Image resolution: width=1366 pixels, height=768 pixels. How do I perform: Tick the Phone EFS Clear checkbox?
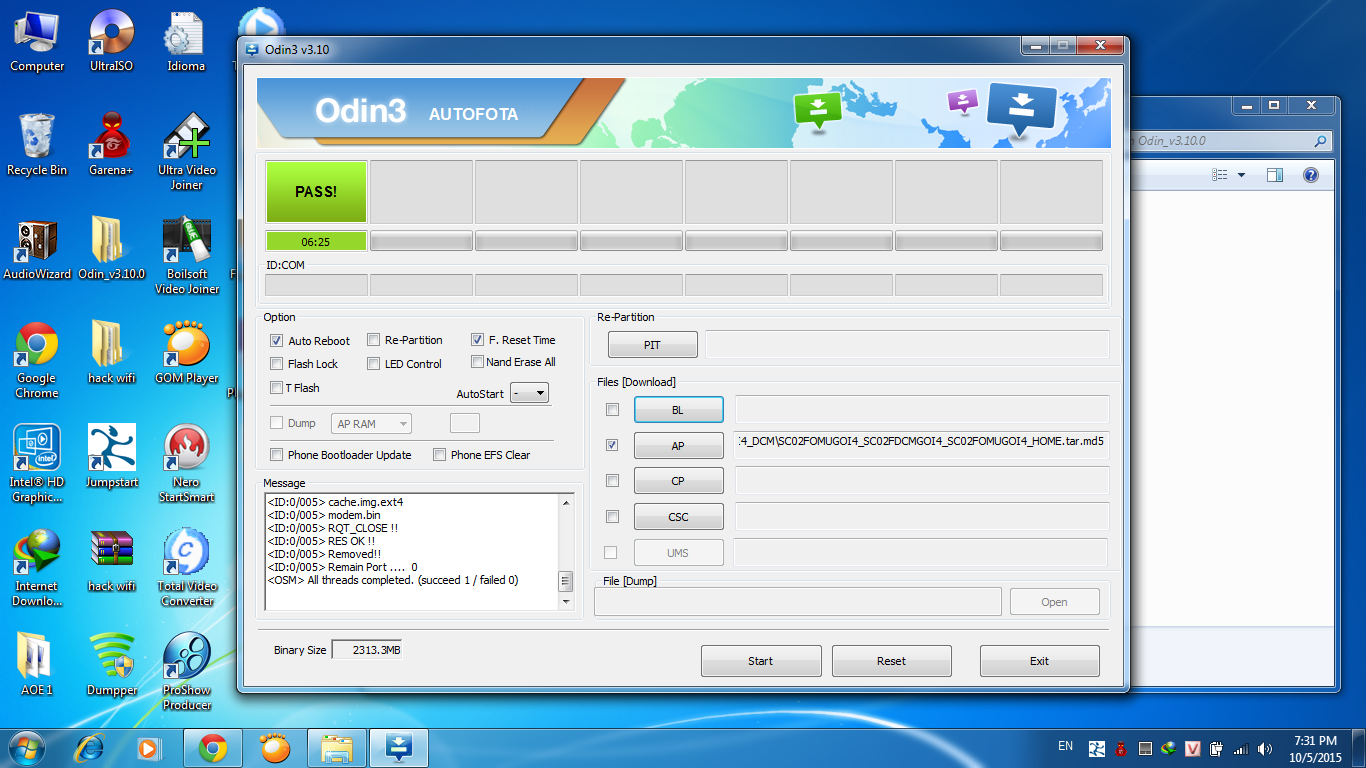pos(439,455)
